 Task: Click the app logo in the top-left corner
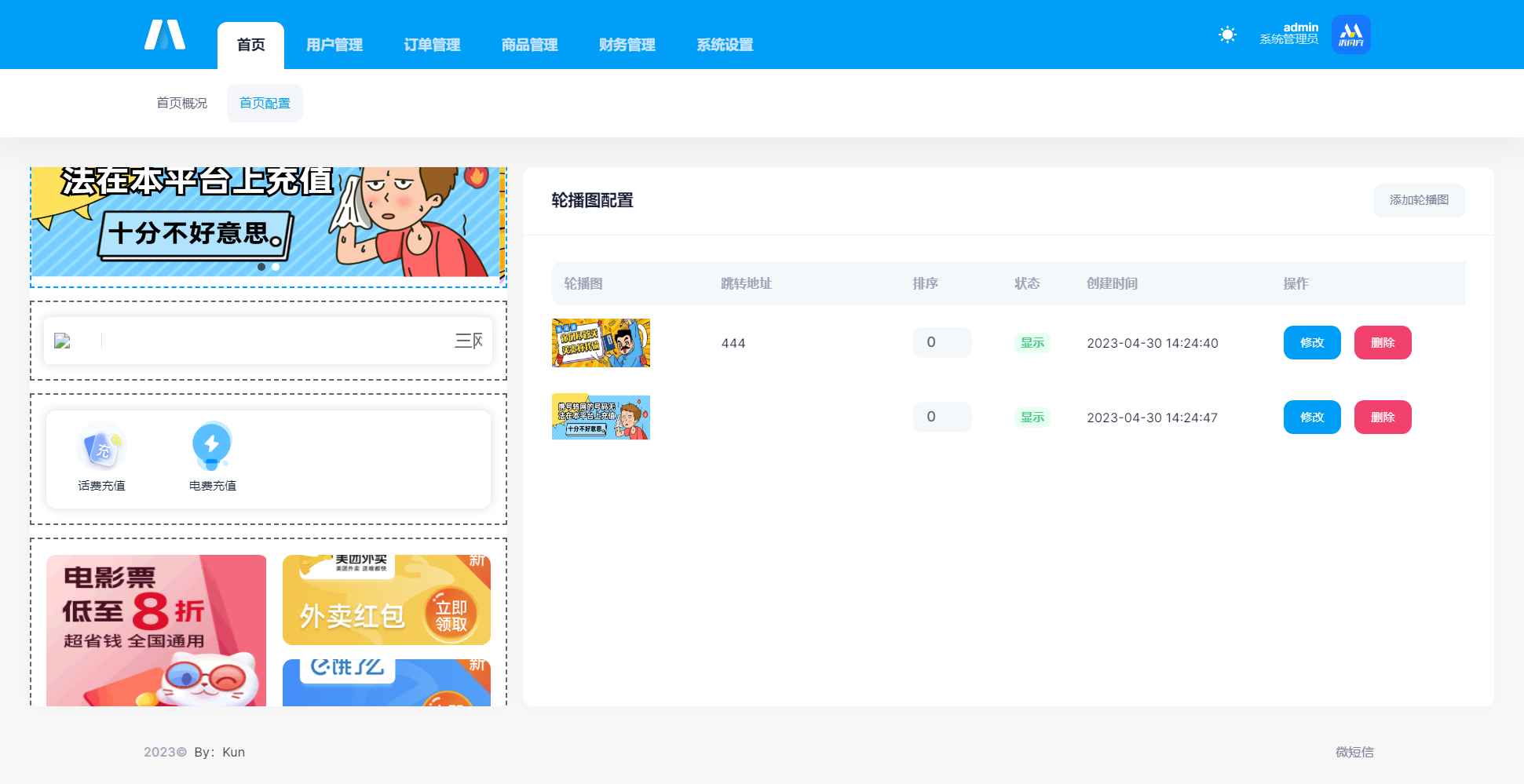tap(165, 34)
